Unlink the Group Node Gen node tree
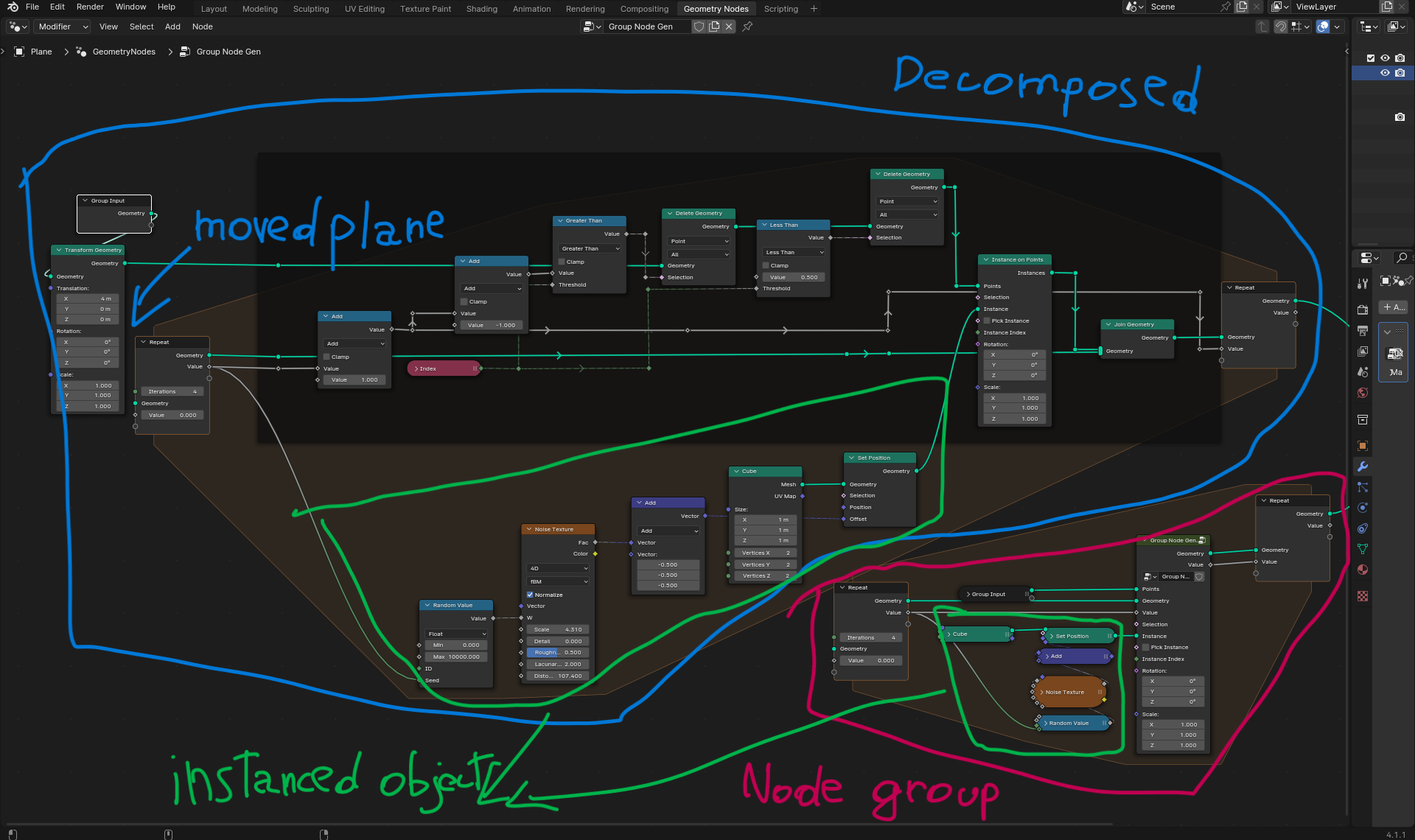1415x840 pixels. (x=729, y=27)
